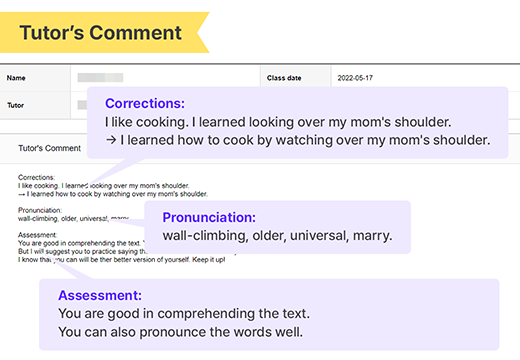Image resolution: width=520 pixels, height=360 pixels.
Task: Select the Class date label
Action: point(284,78)
